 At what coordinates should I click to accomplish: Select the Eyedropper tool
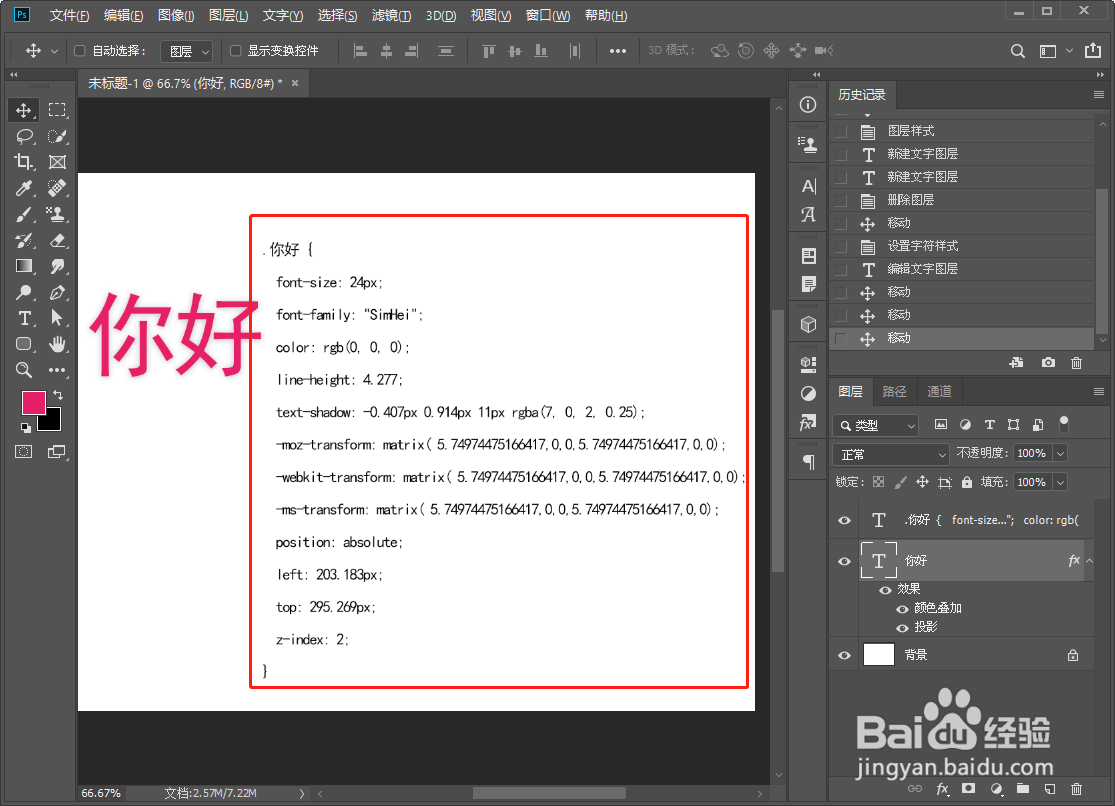pos(23,188)
